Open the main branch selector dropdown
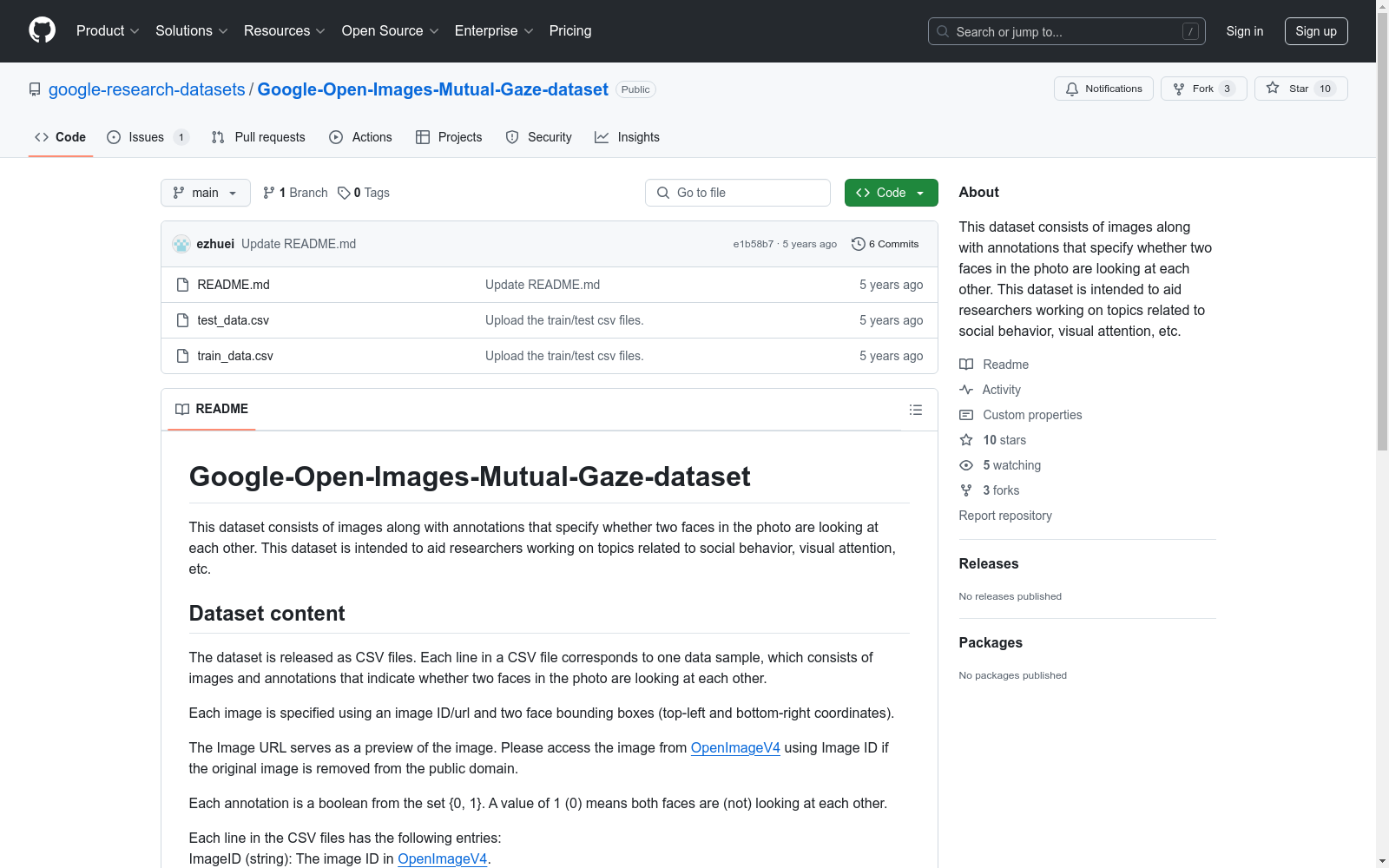Screen dimensions: 1389x868 pyautogui.click(x=206, y=193)
